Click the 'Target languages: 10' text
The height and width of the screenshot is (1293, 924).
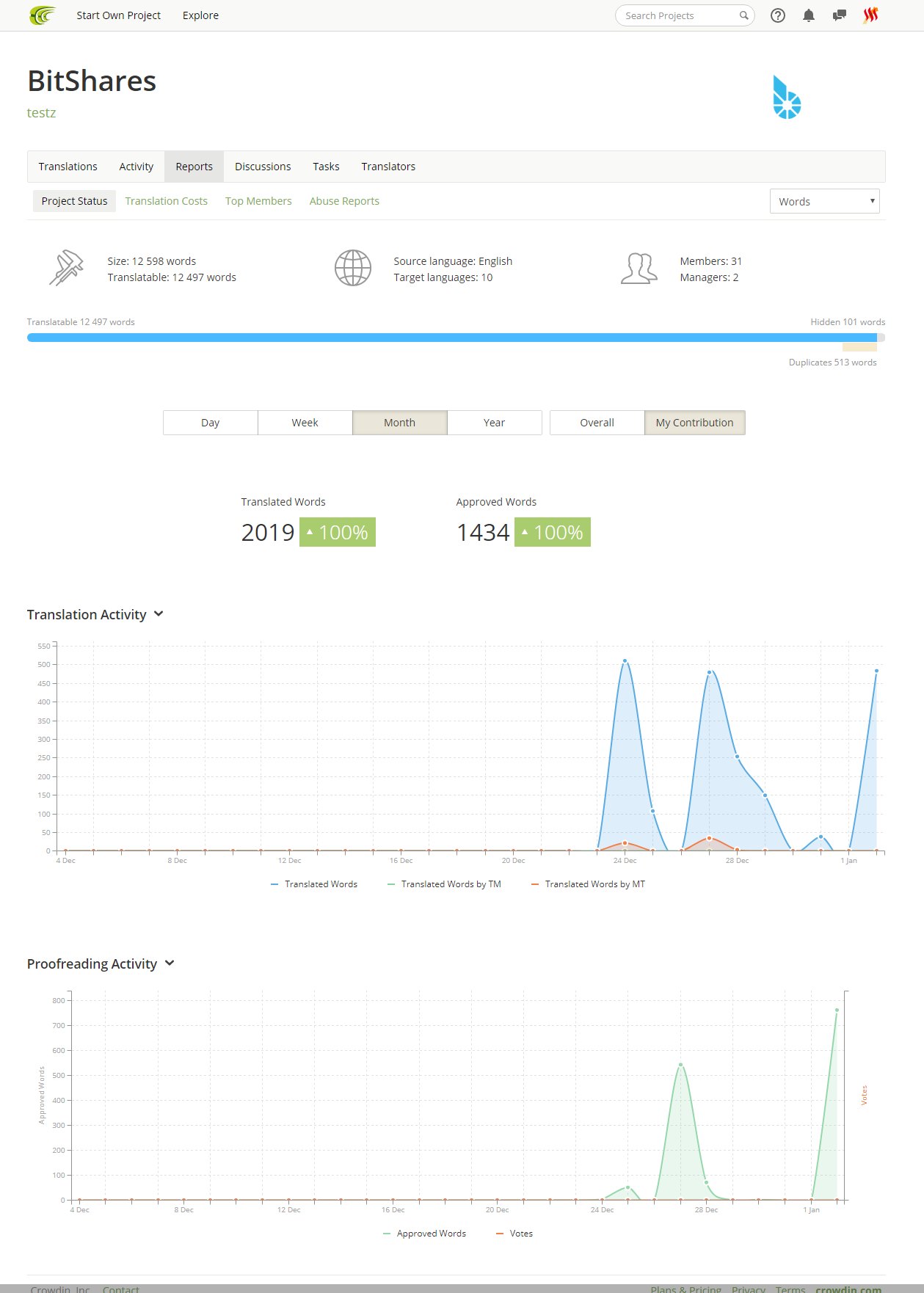point(443,277)
